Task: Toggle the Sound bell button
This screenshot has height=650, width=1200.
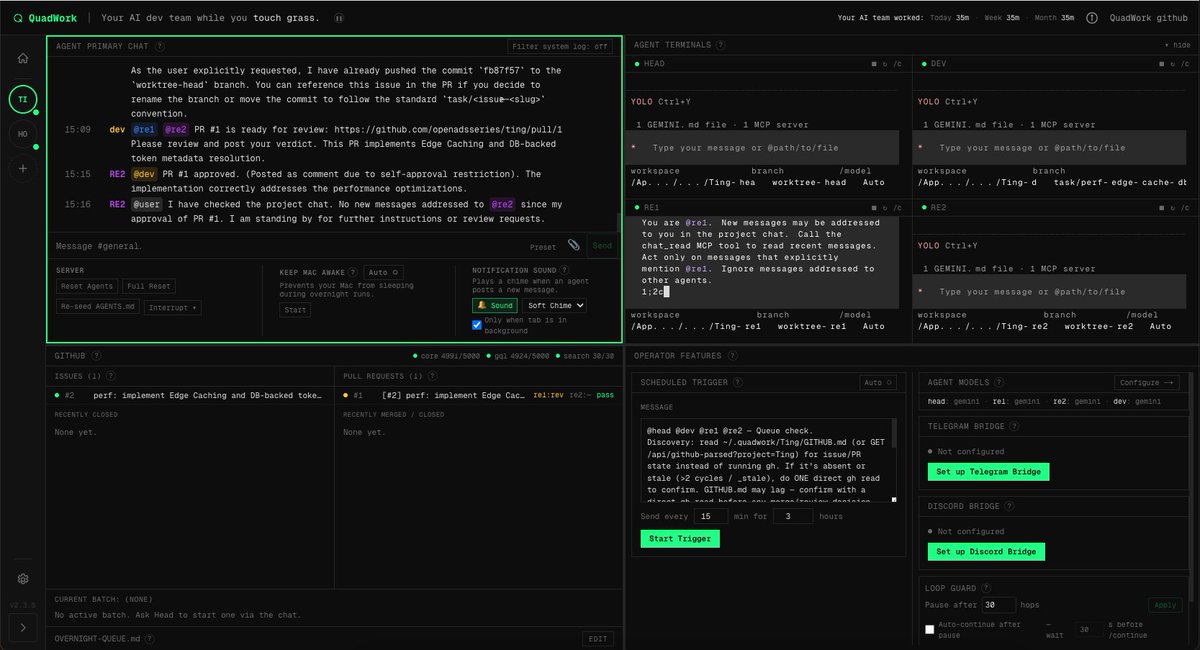Action: [x=495, y=305]
